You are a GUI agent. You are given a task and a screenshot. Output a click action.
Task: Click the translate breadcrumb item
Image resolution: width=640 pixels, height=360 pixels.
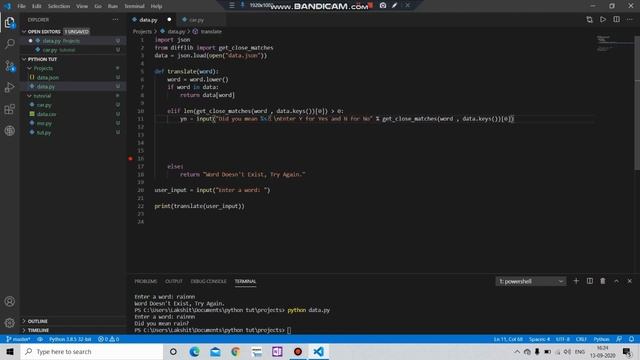point(211,31)
